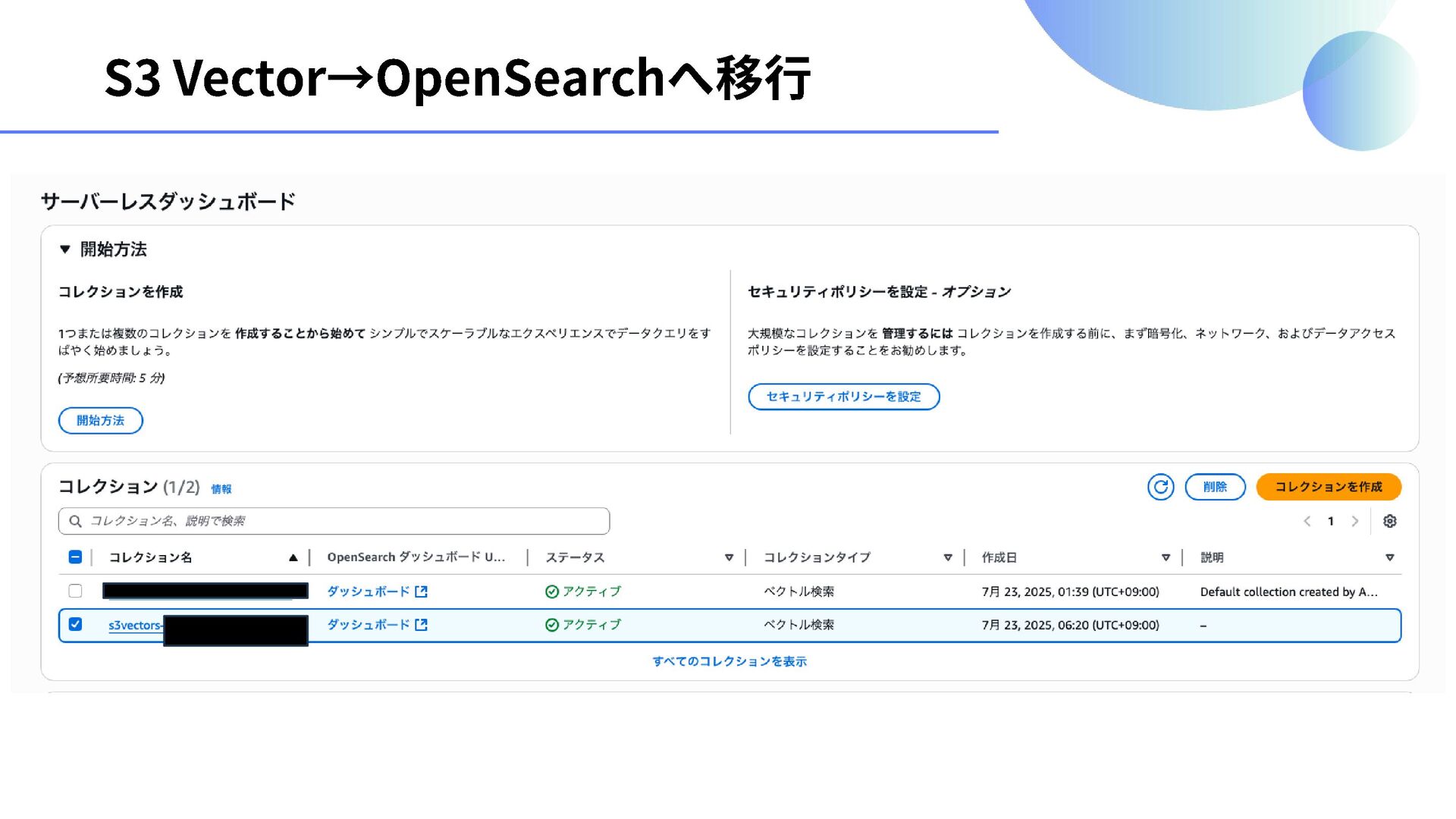Click the 7月 23, 2025, 06:20 date cell
The width and height of the screenshot is (1456, 819).
tap(1070, 625)
